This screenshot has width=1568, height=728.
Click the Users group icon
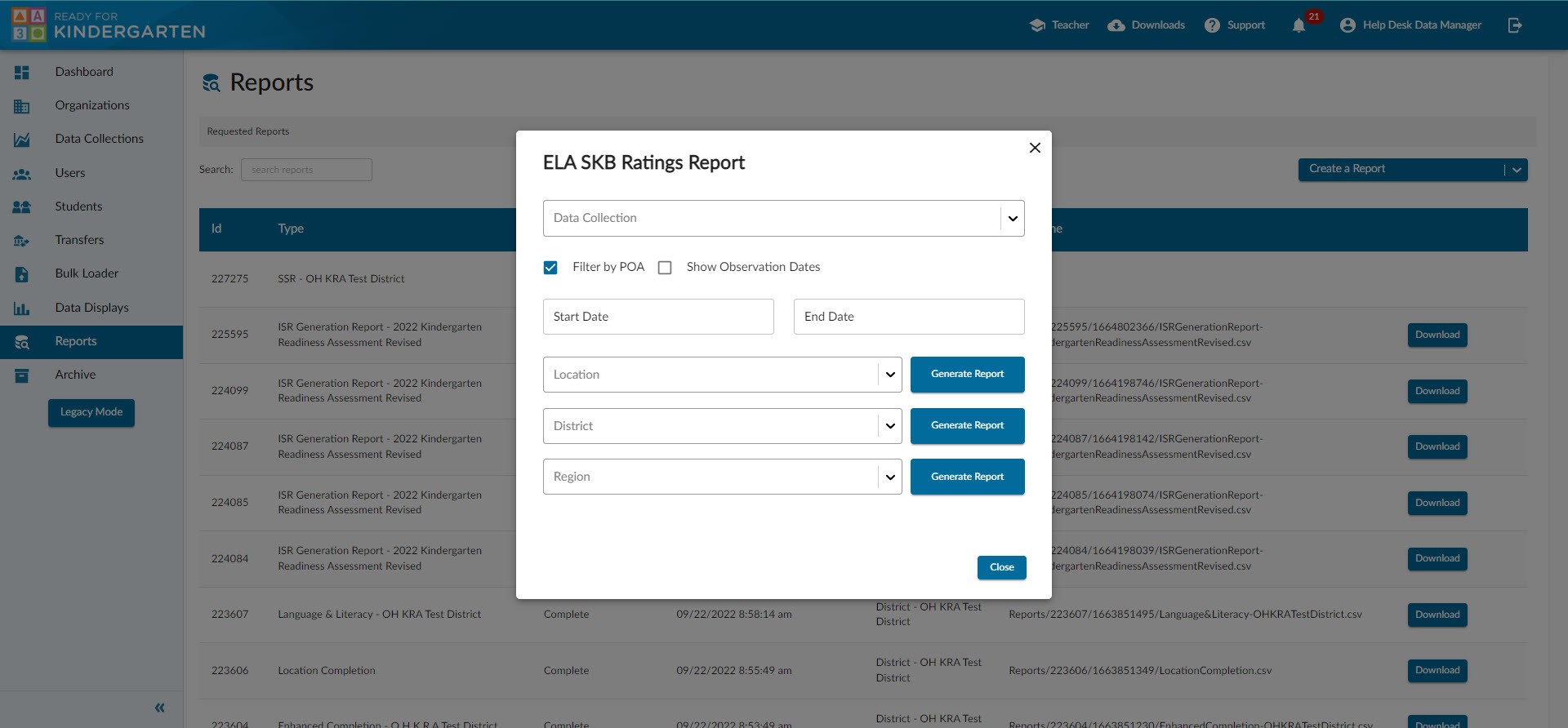pos(22,174)
